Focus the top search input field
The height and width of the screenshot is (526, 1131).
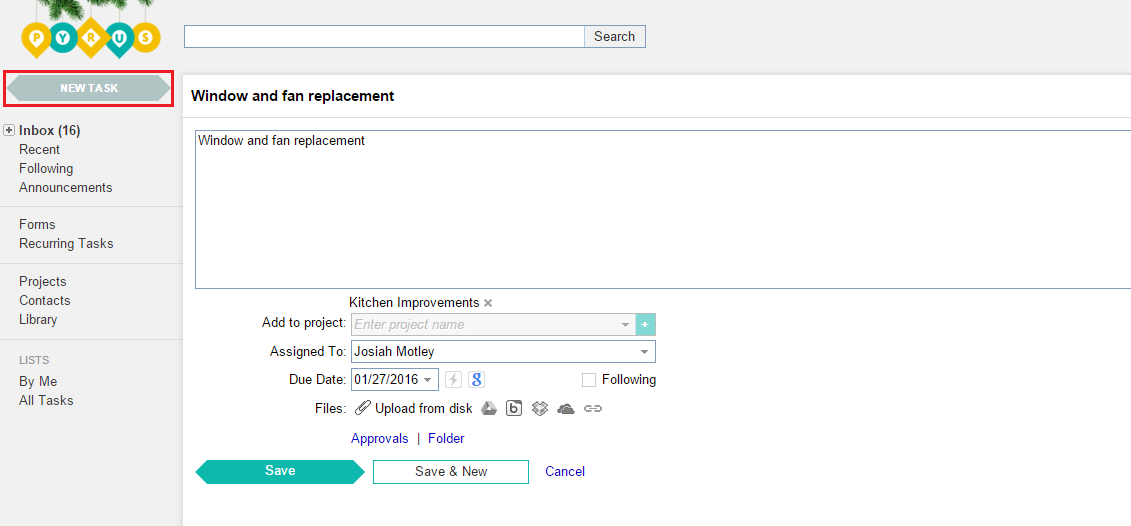pyautogui.click(x=384, y=36)
